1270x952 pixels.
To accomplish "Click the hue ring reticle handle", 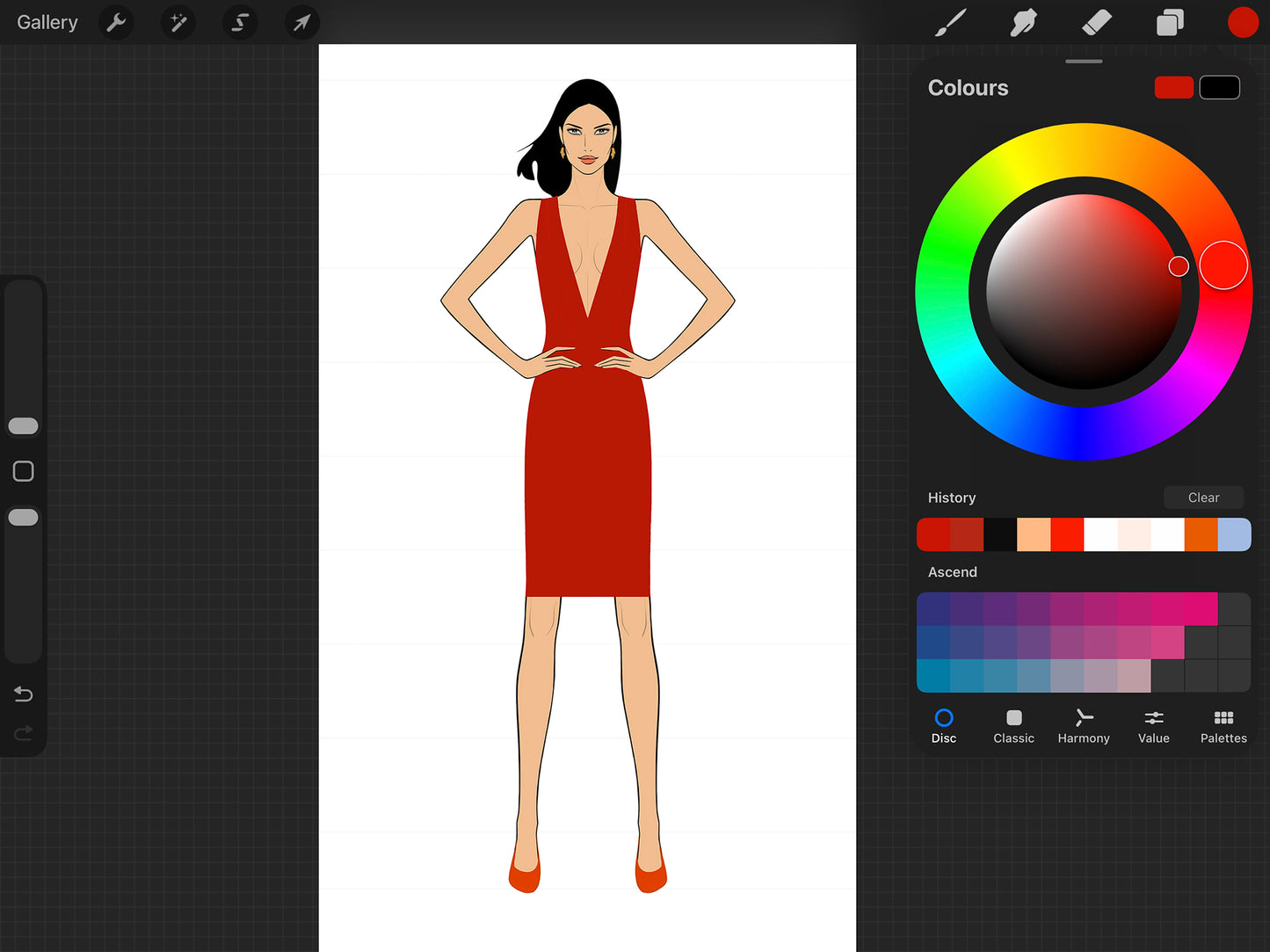I will pyautogui.click(x=1223, y=265).
